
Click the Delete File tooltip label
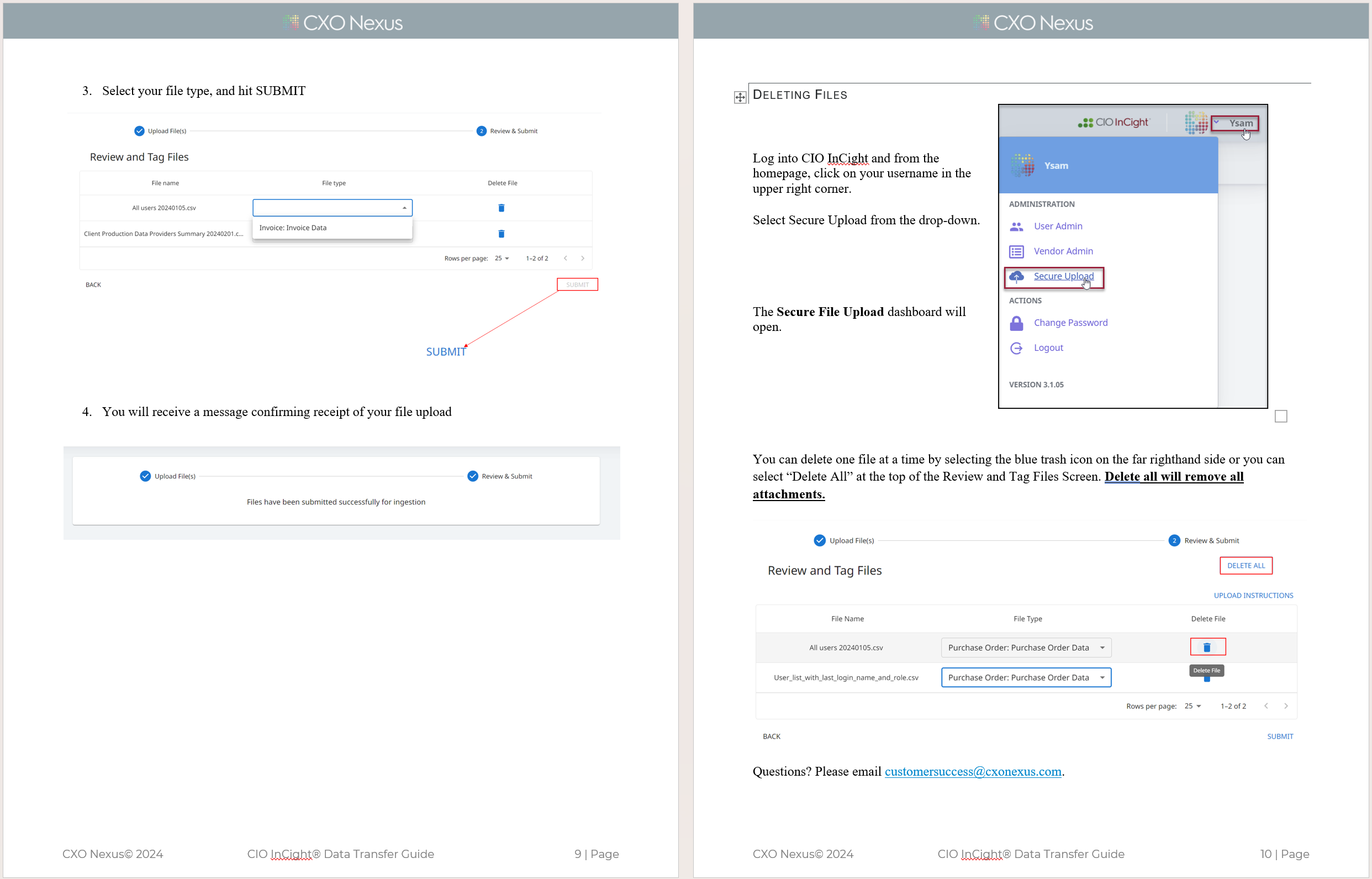pos(1206,671)
